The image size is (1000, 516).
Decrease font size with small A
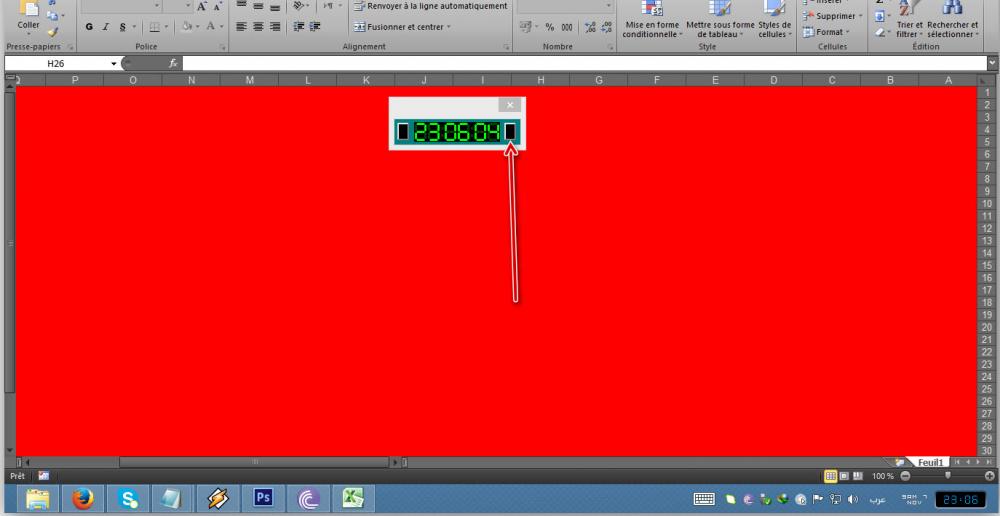[x=217, y=6]
